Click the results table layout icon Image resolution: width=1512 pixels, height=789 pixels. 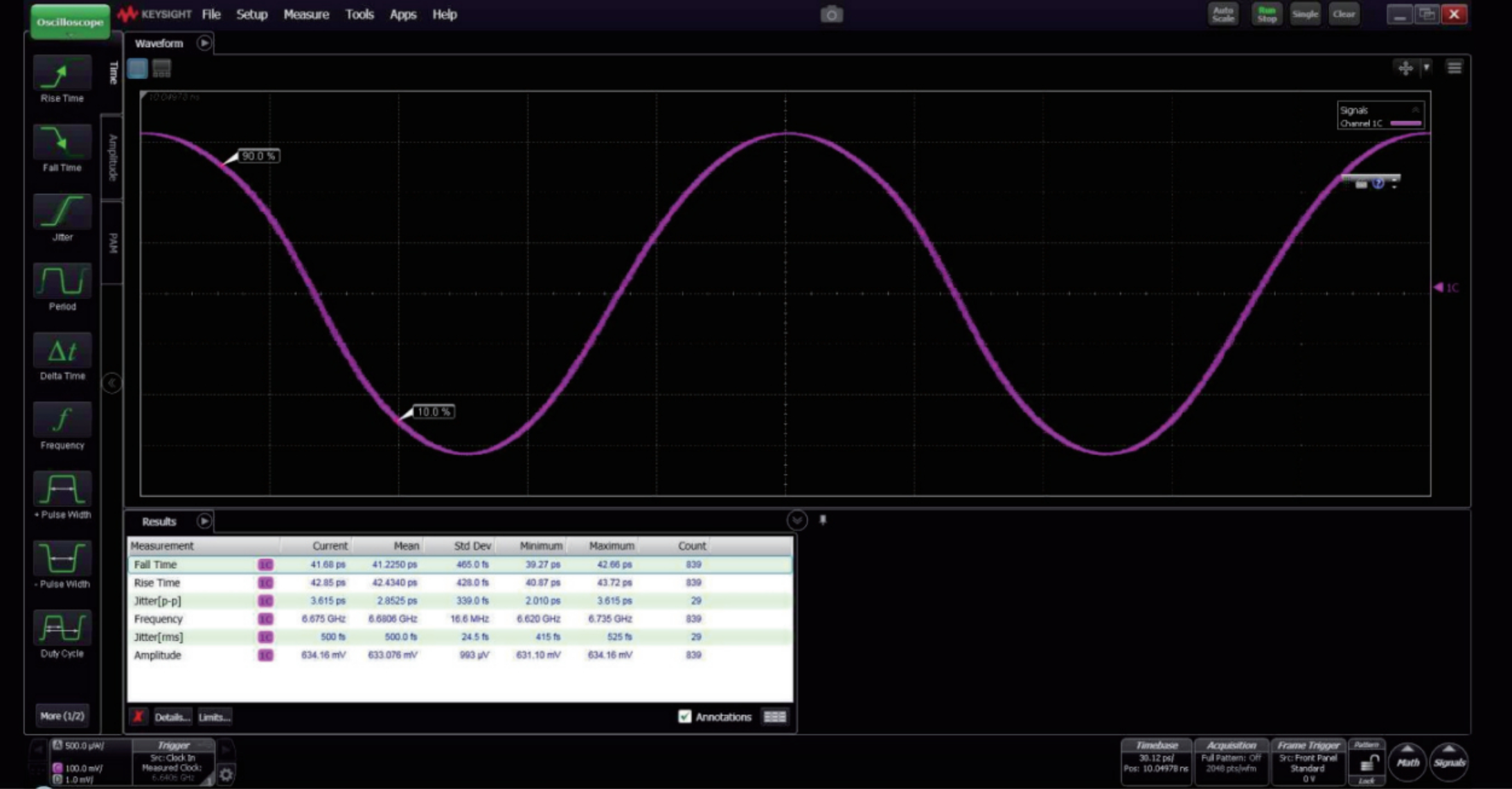[774, 716]
